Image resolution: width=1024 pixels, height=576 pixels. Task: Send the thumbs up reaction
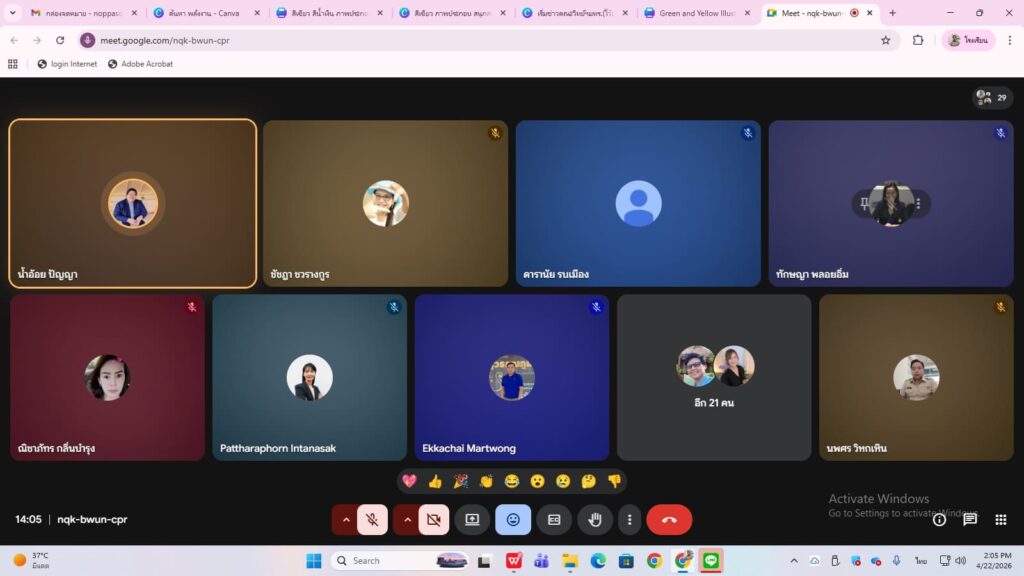coord(435,481)
